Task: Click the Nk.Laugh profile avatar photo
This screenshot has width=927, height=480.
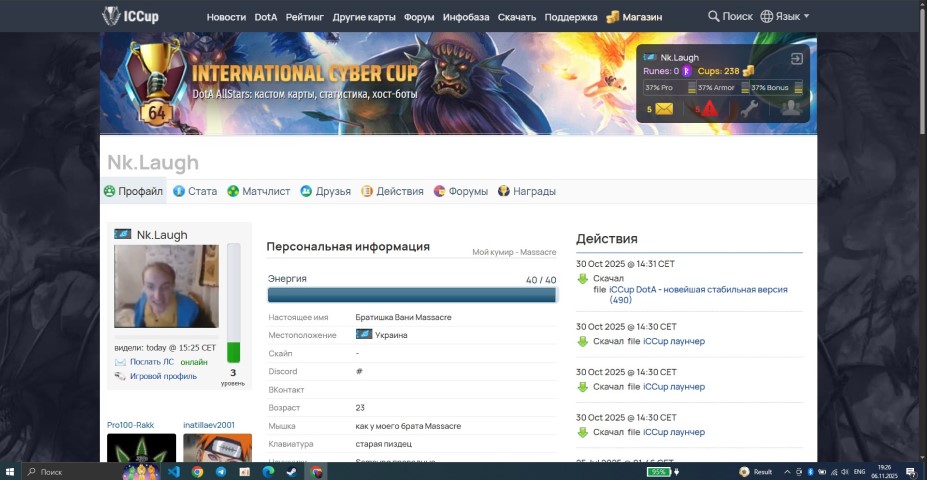Action: point(166,286)
